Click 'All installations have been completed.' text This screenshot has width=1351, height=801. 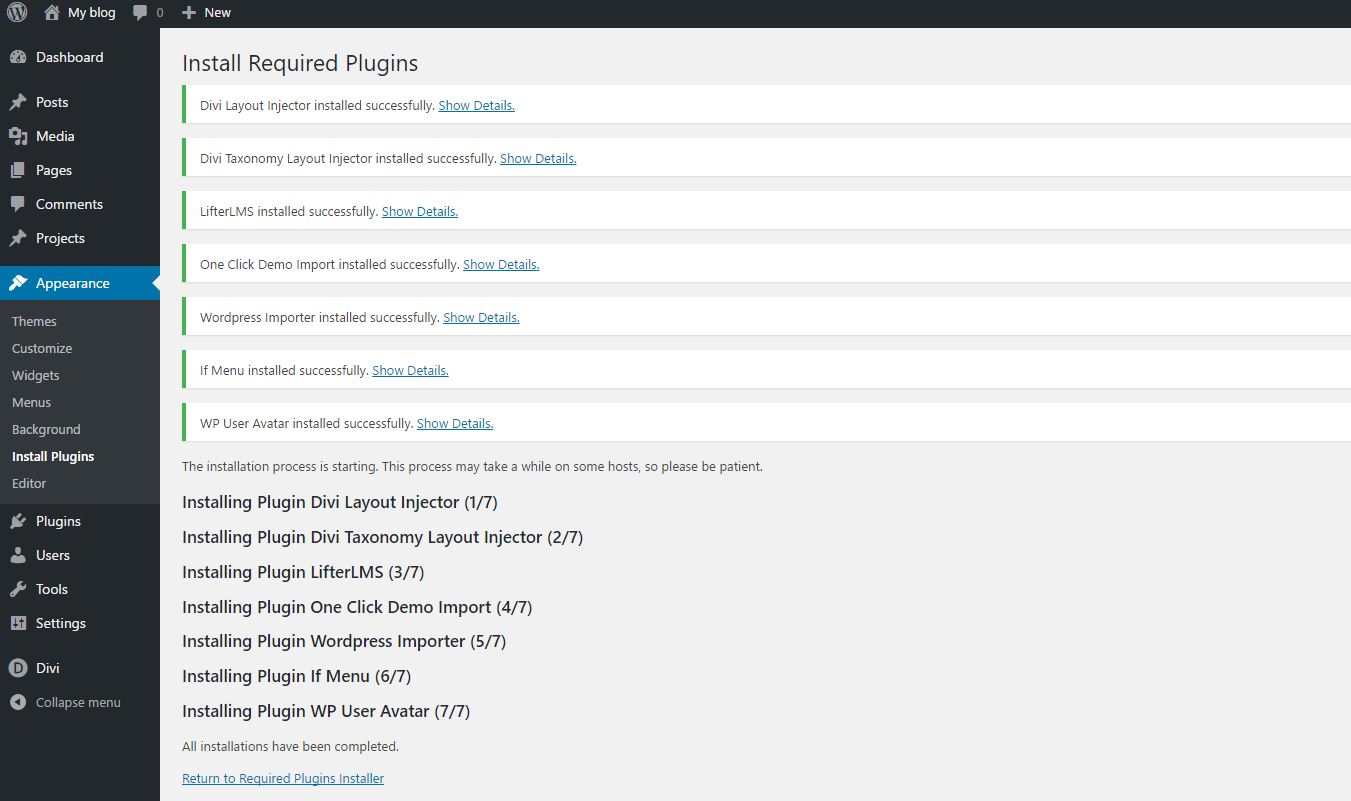click(x=290, y=746)
